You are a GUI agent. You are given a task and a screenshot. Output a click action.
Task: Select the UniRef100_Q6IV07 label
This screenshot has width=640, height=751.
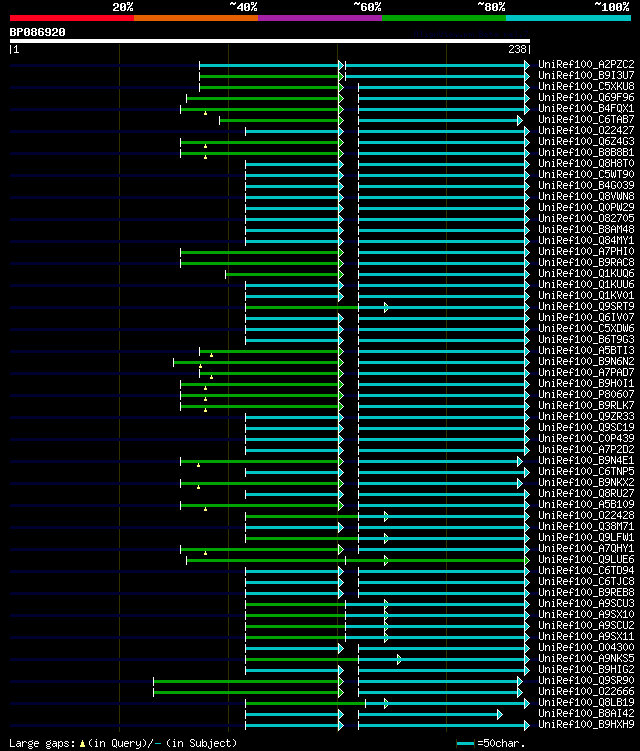point(586,318)
